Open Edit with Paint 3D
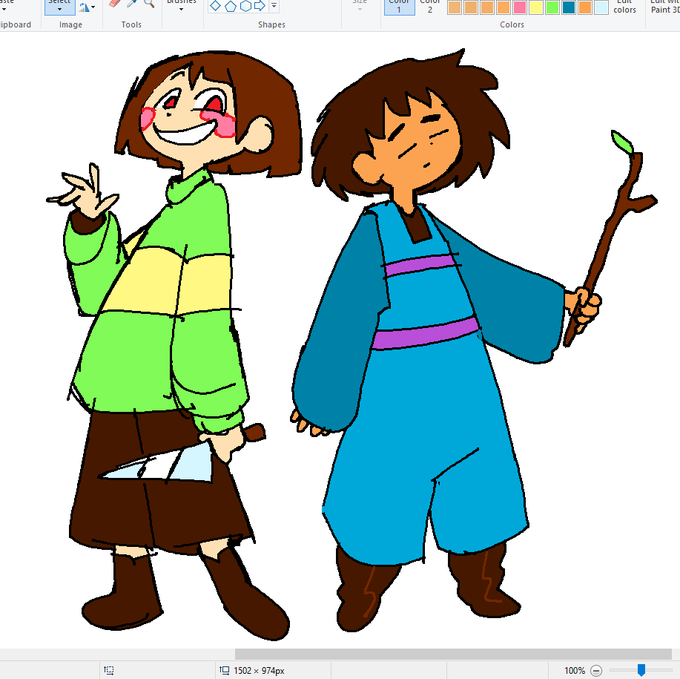This screenshot has width=680, height=679. click(x=664, y=7)
